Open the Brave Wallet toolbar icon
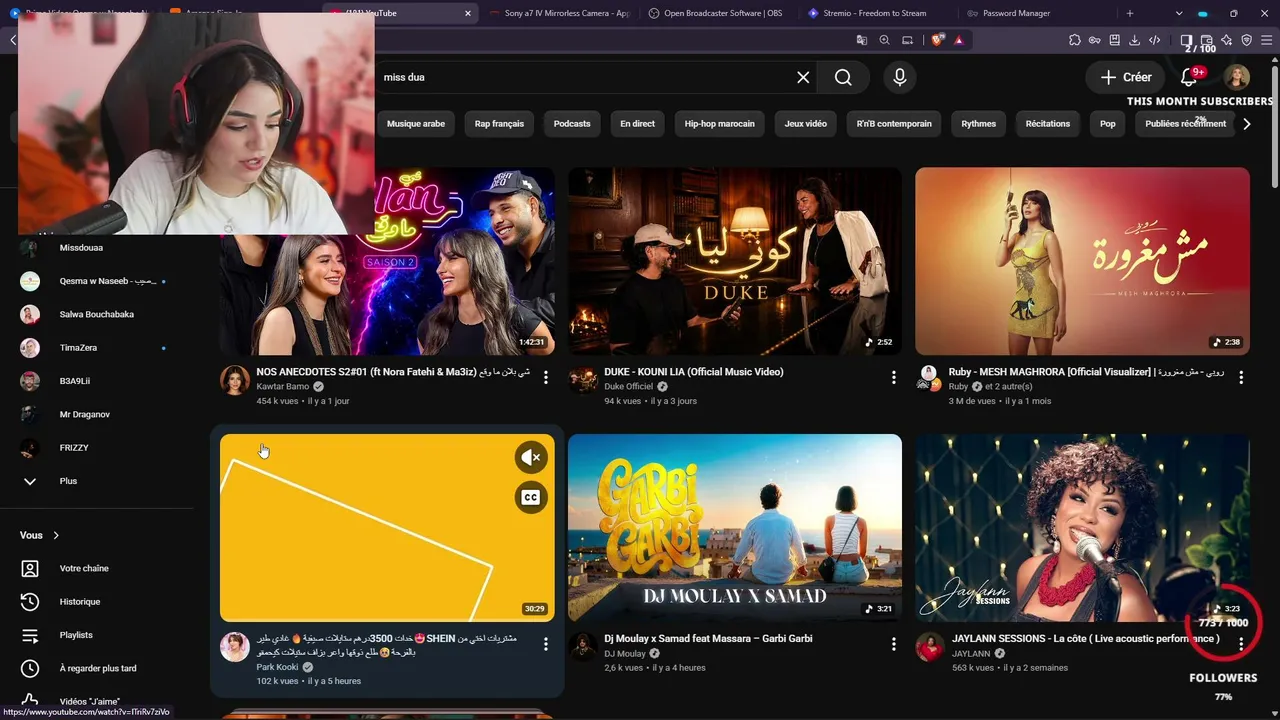Screen dimensions: 1280x720 tap(1206, 40)
